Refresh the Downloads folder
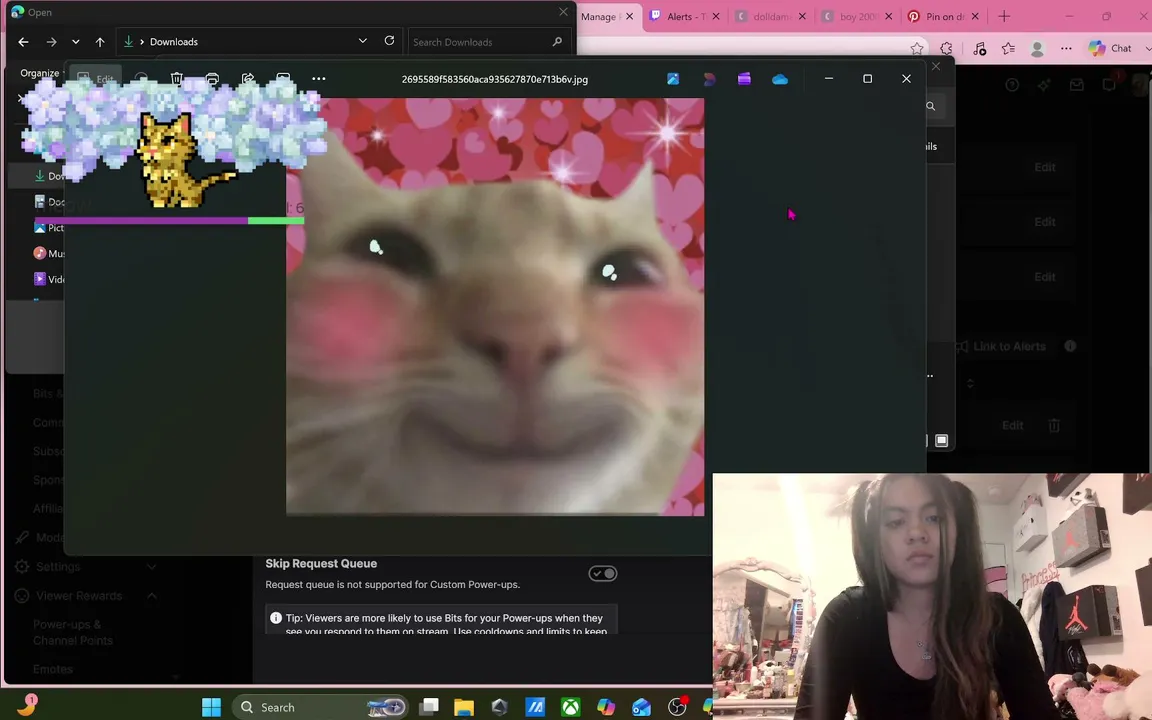The image size is (1152, 720). pyautogui.click(x=389, y=41)
